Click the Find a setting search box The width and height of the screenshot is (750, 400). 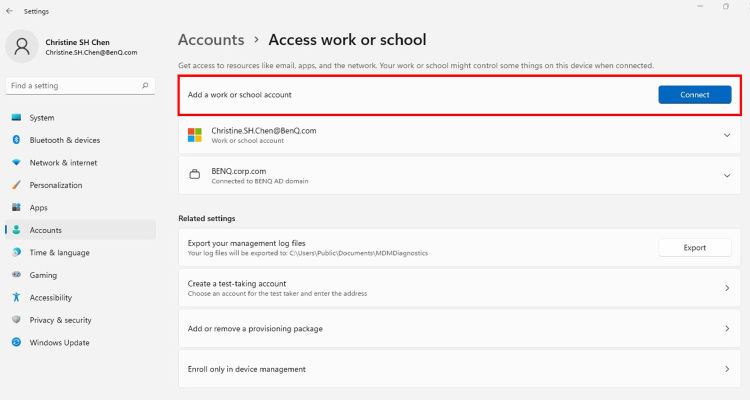coord(80,86)
